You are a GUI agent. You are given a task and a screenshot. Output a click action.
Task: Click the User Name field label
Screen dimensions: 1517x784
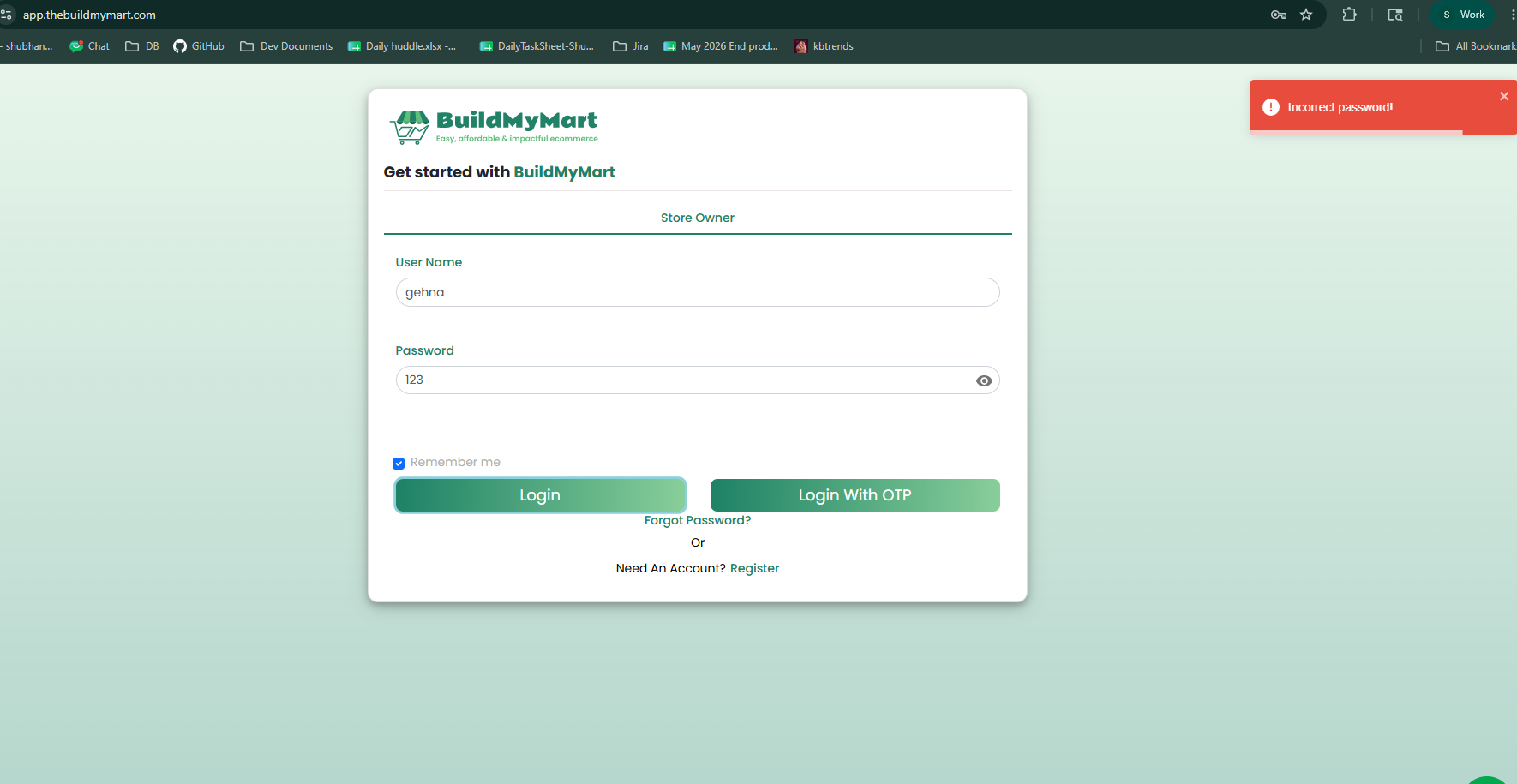click(x=429, y=262)
